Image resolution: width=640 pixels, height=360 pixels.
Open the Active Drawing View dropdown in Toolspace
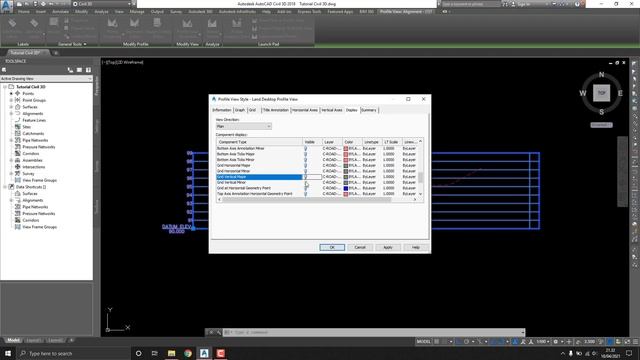(x=46, y=78)
